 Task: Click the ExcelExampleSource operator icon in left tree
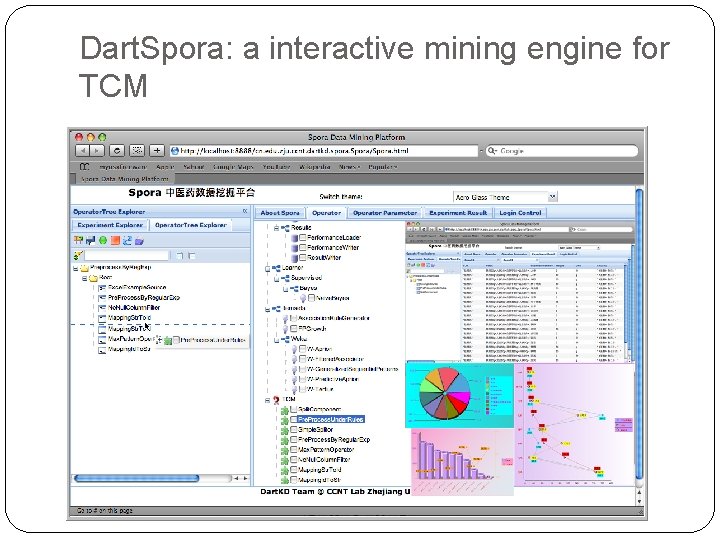(x=102, y=287)
